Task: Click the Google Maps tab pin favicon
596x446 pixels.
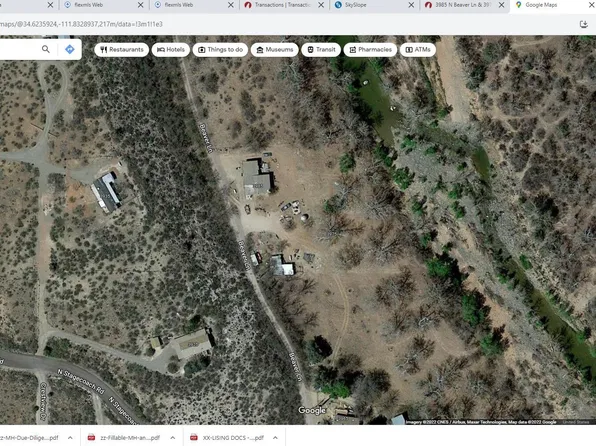Action: click(x=518, y=5)
